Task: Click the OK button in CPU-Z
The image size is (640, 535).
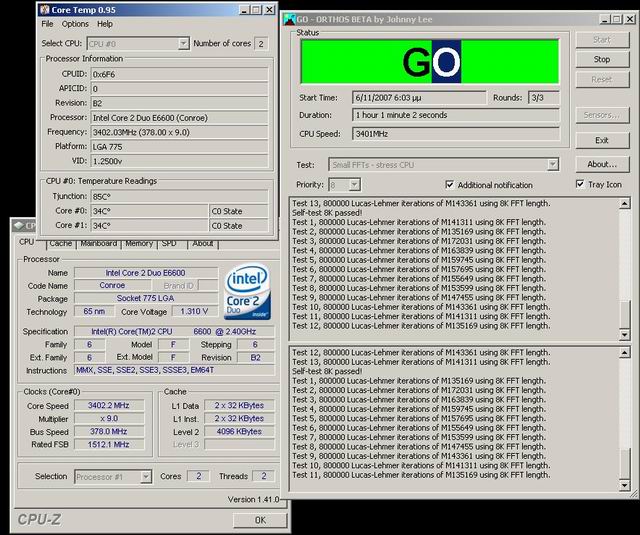Action: pos(260,520)
